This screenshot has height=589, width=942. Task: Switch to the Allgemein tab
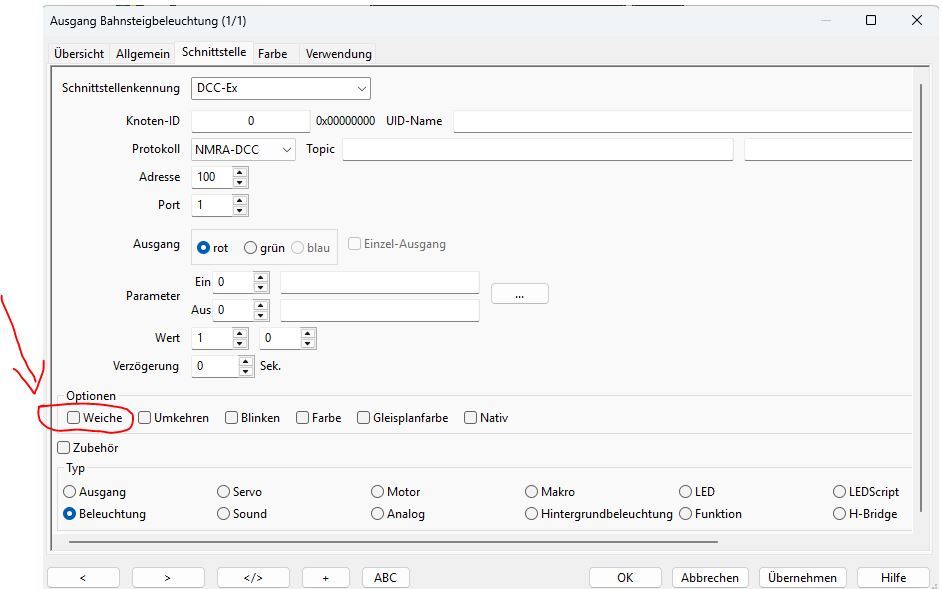point(143,54)
